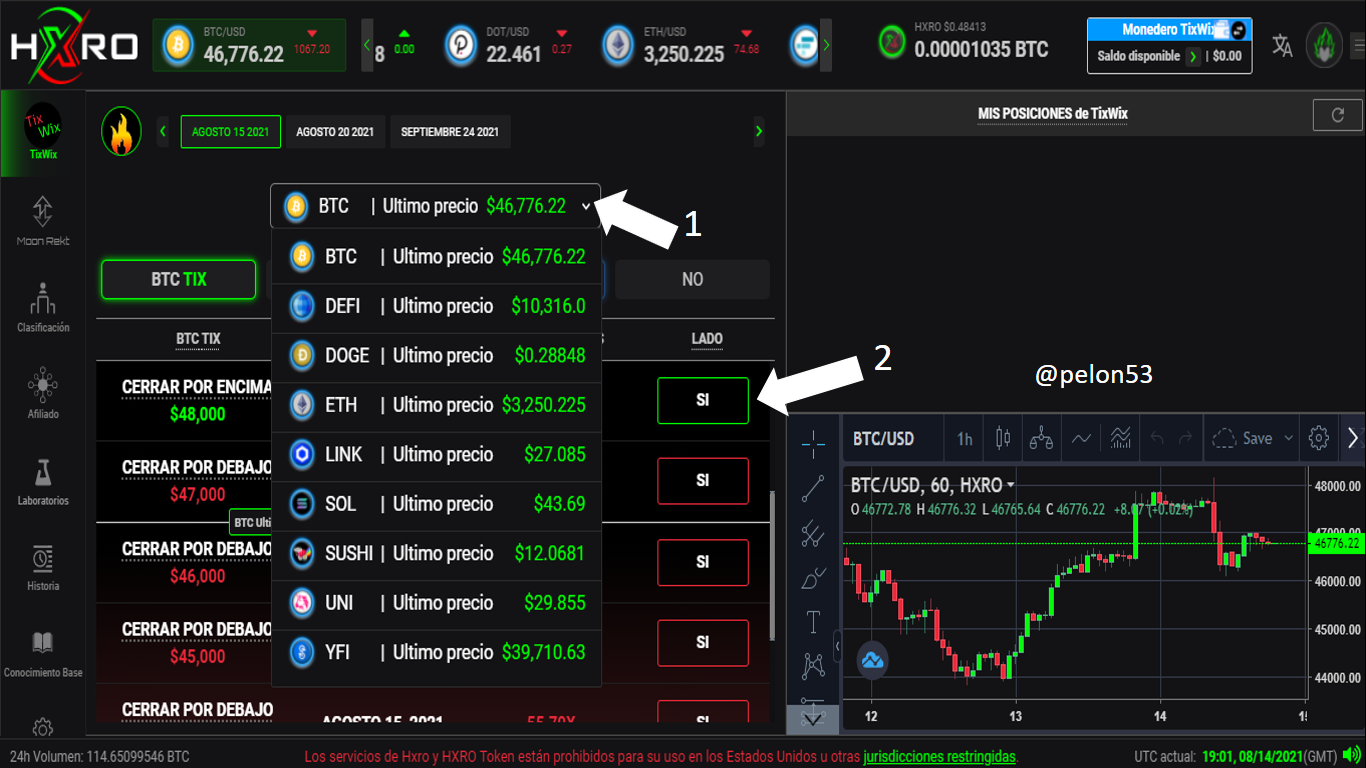This screenshot has width=1366, height=768.
Task: Expand the chart toolbar's right arrow
Action: [x=1353, y=438]
